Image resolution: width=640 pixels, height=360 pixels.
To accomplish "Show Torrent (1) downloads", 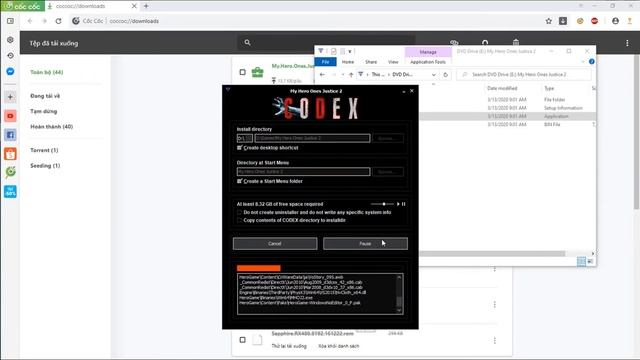I will tap(44, 150).
